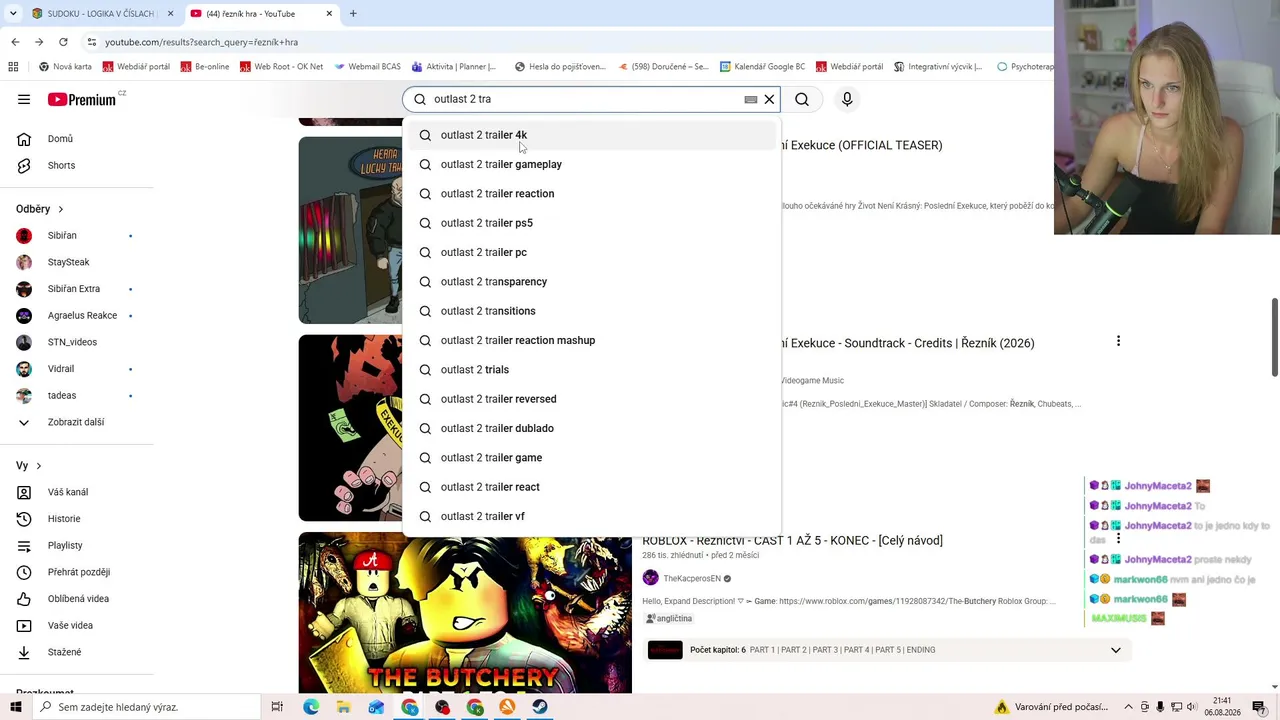Select suggestion outlast 2 trailer dublado
1280x720 pixels.
pos(592,428)
